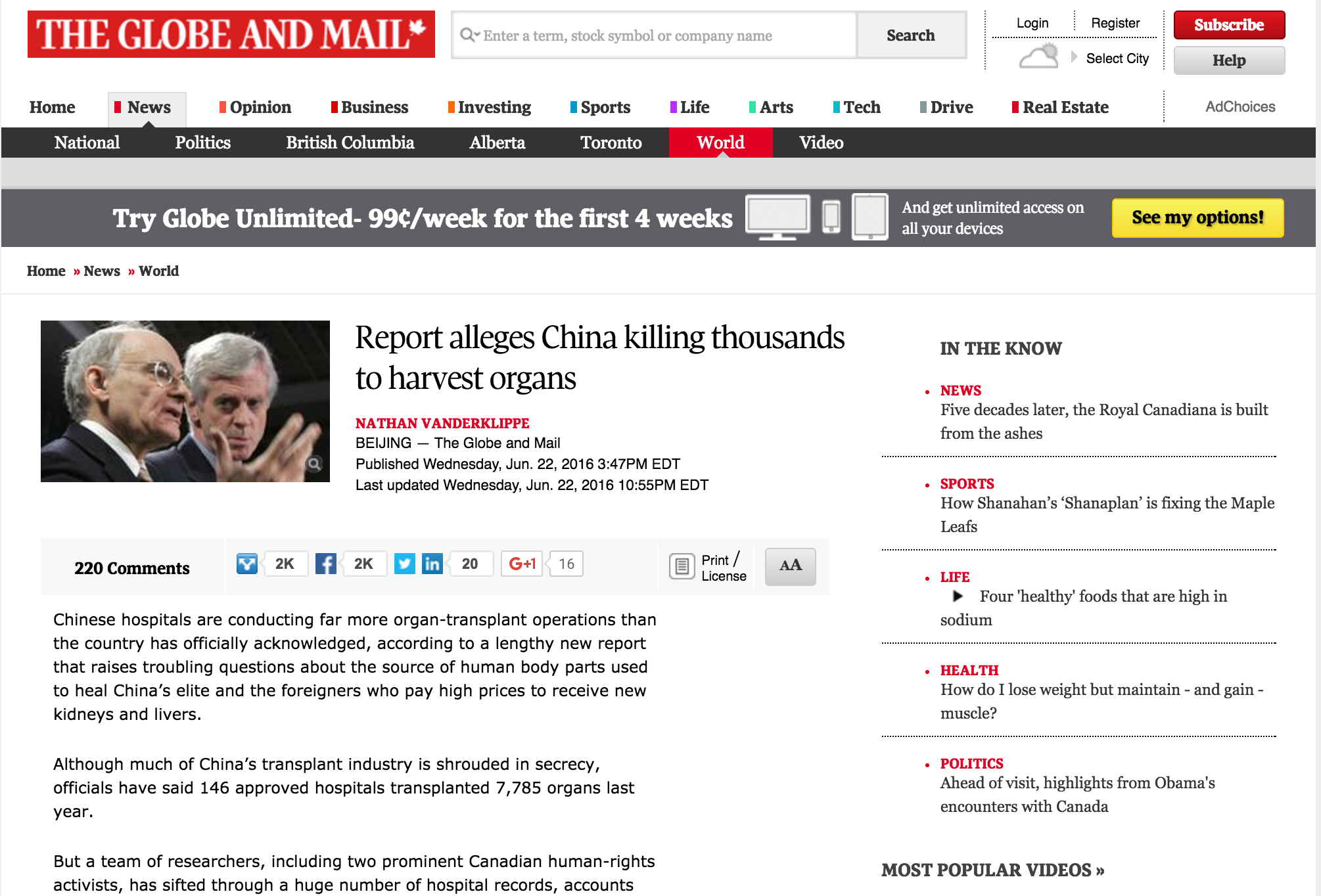1321x896 pixels.
Task: Open the Home menu item
Action: (x=53, y=107)
